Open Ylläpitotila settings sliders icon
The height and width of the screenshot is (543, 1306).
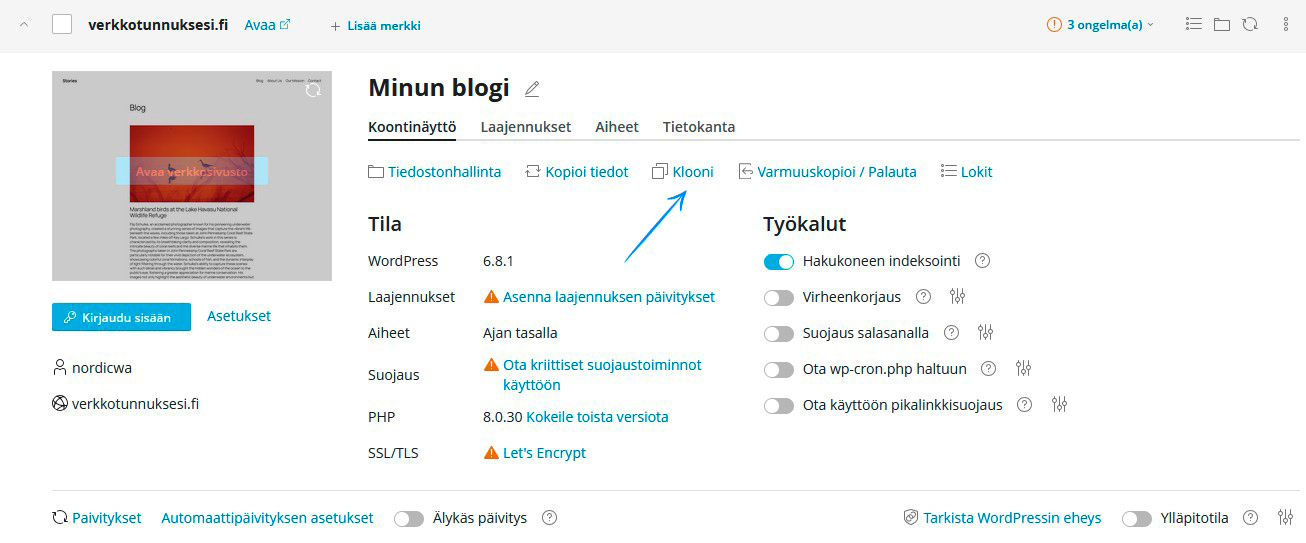(1286, 518)
